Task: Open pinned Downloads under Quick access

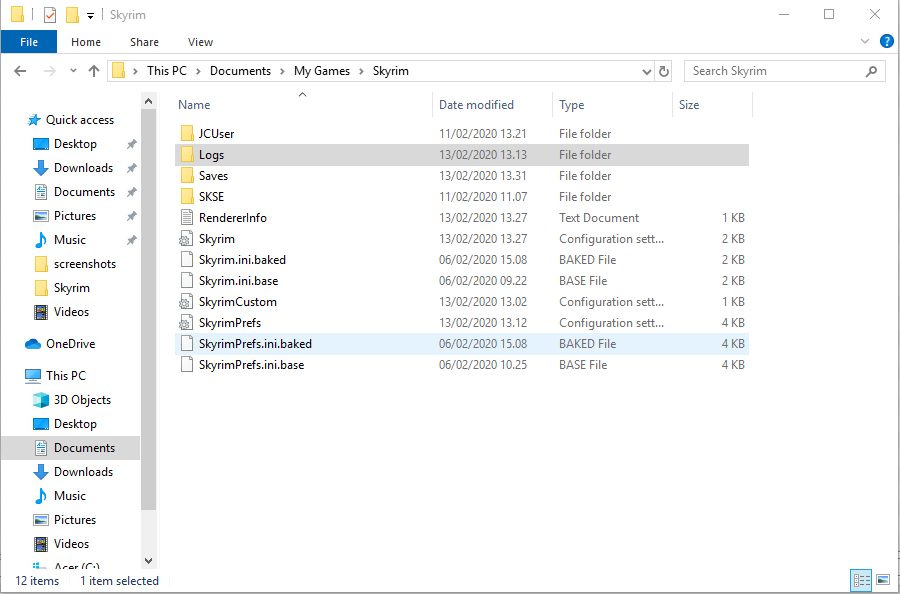Action: (x=83, y=168)
